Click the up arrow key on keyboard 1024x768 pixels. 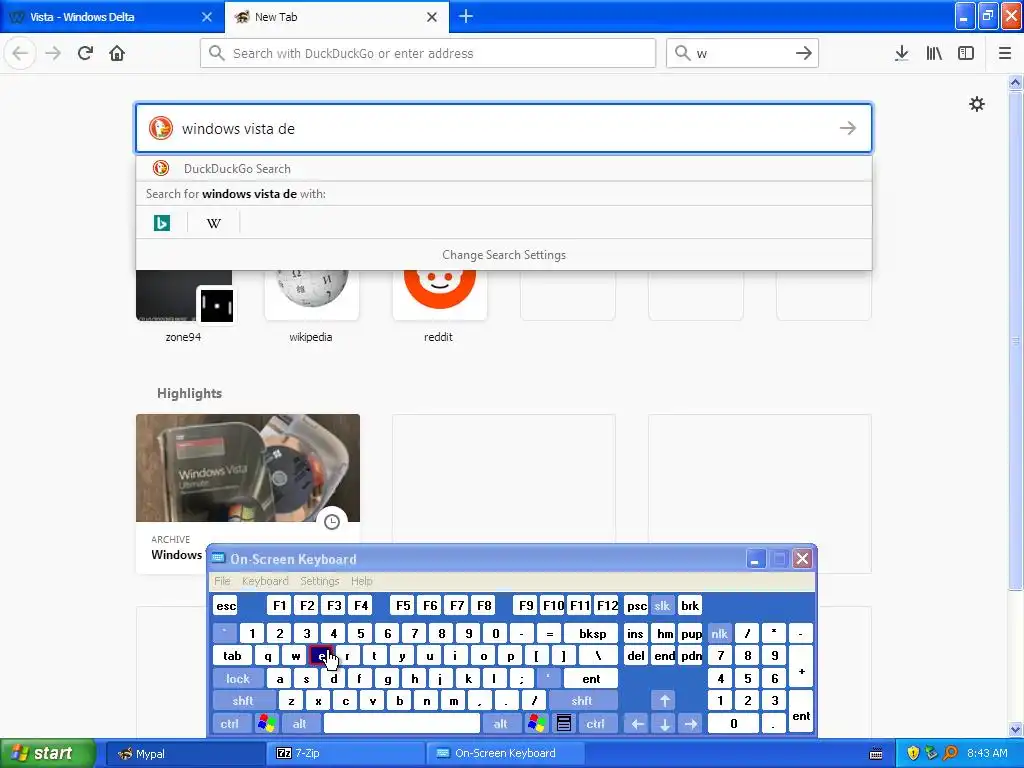tap(664, 701)
